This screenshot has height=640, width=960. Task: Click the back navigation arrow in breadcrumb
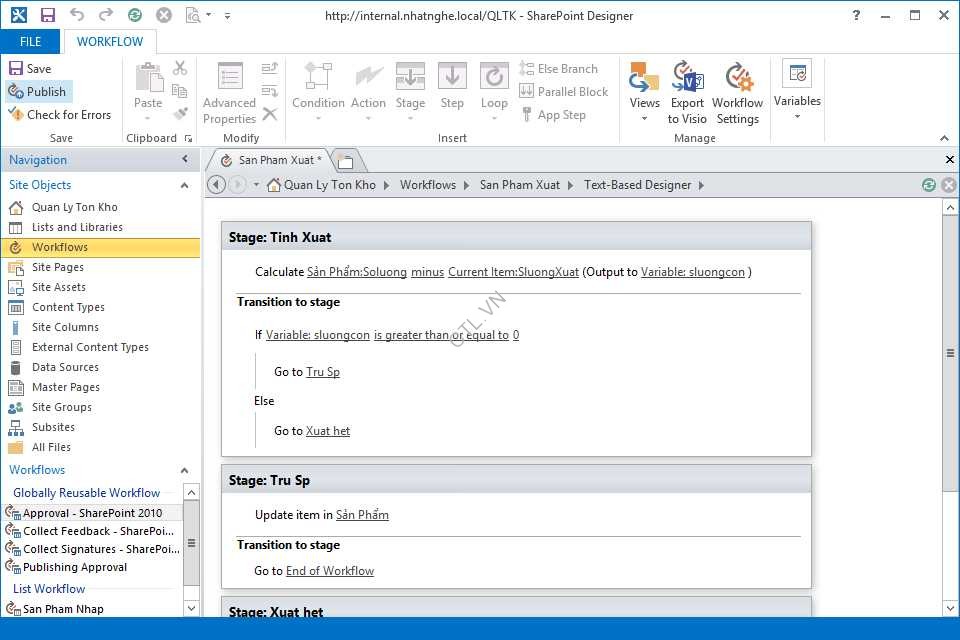[215, 185]
